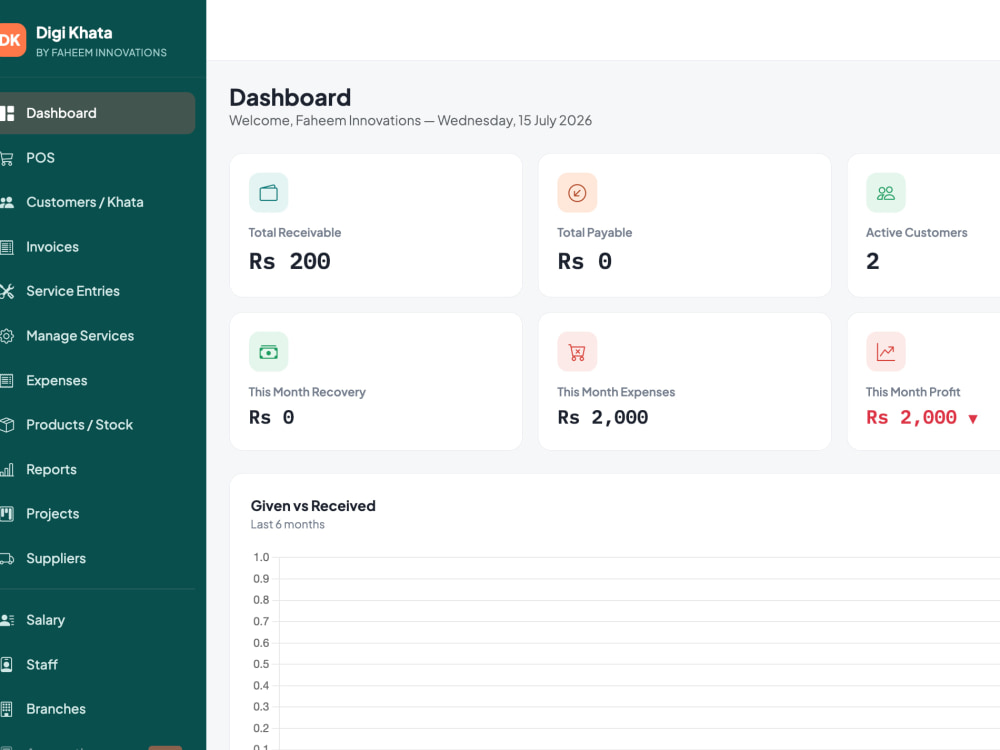Open the Invoices page

point(98,247)
